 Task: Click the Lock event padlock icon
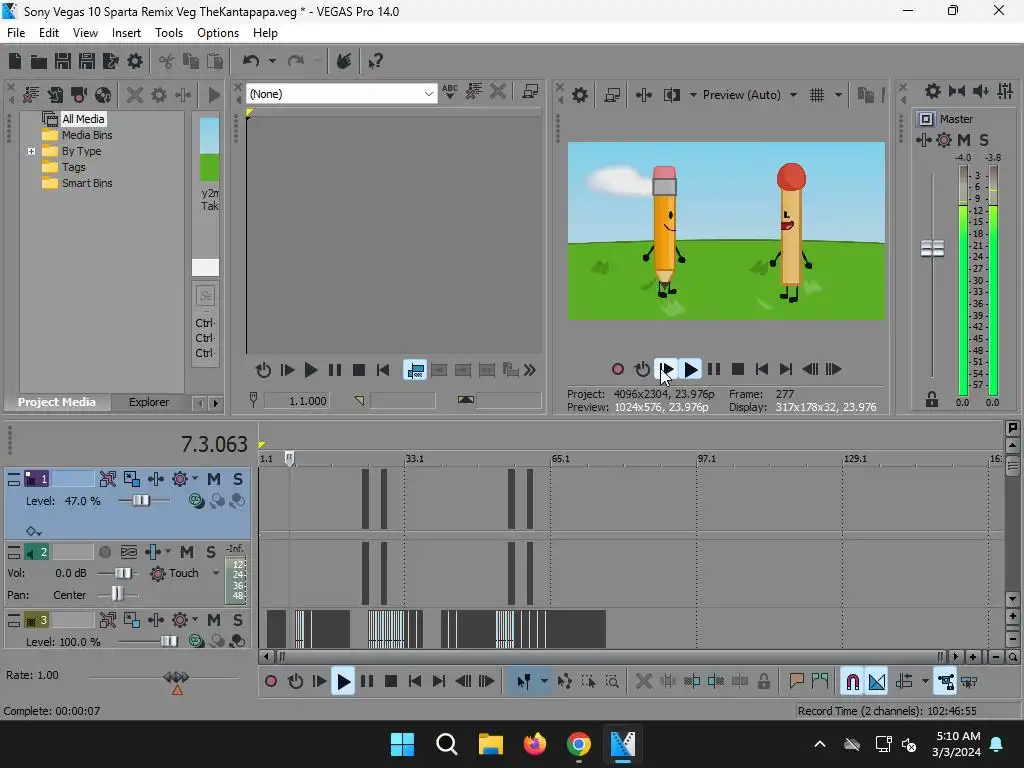[763, 682]
